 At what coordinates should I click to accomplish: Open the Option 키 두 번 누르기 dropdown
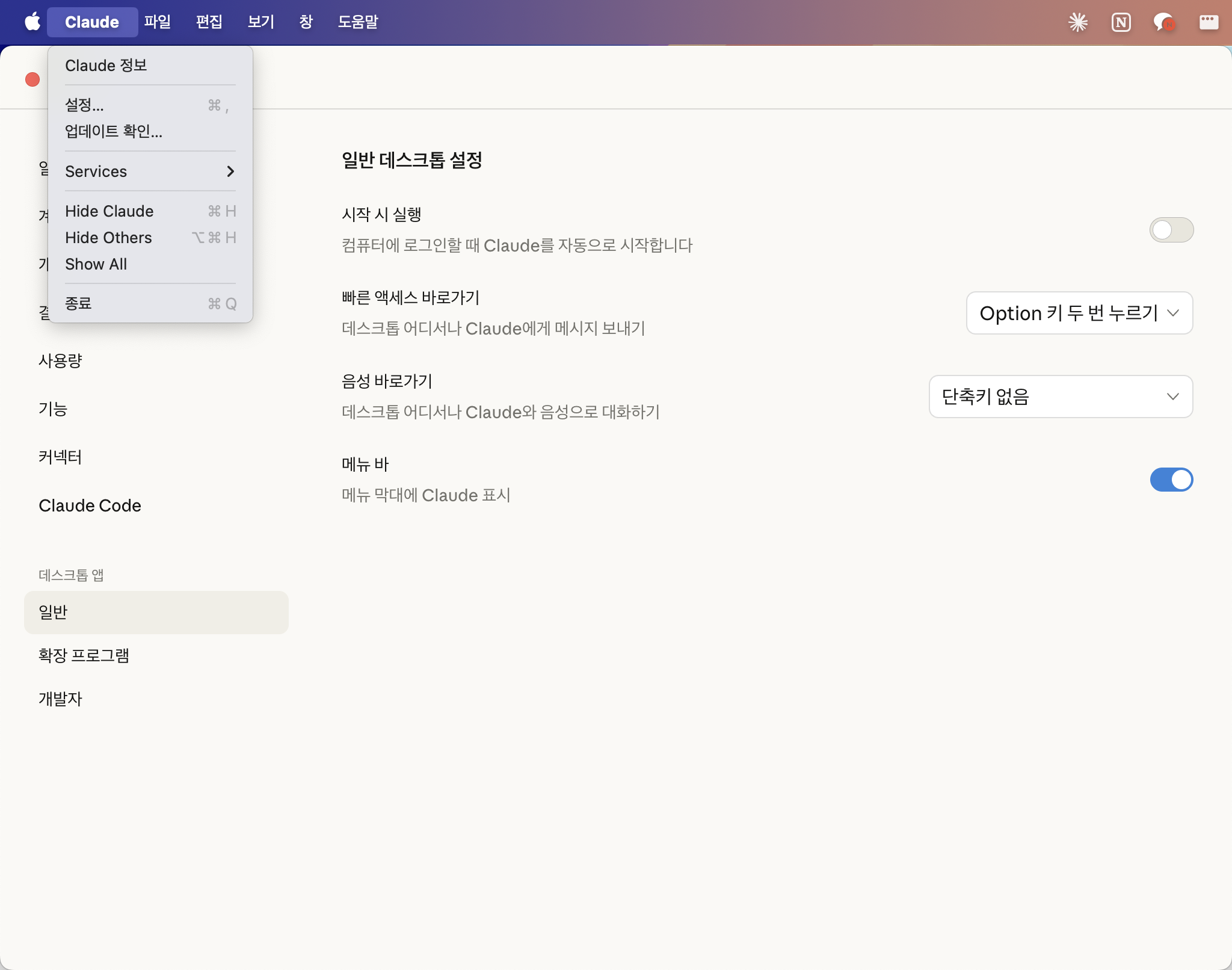click(1079, 313)
